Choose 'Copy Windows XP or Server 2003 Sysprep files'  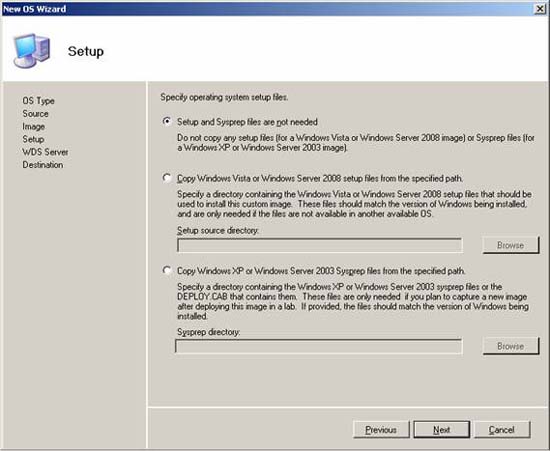(x=167, y=270)
